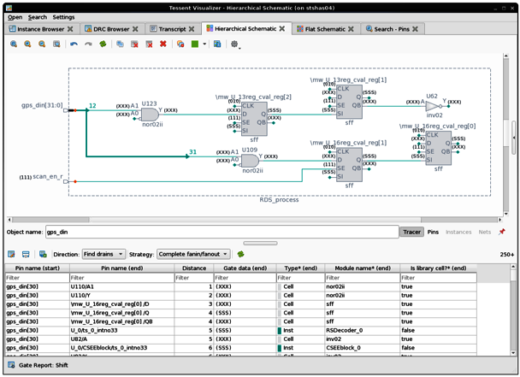Click the Object name input field
Image resolution: width=520 pixels, height=377 pixels.
(222, 232)
